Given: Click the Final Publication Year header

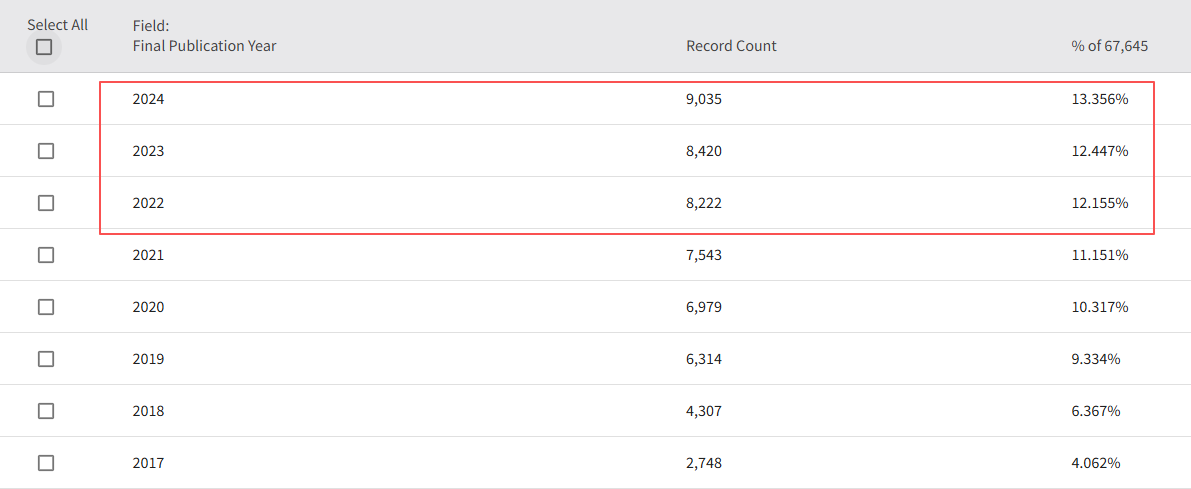Looking at the screenshot, I should tap(204, 46).
